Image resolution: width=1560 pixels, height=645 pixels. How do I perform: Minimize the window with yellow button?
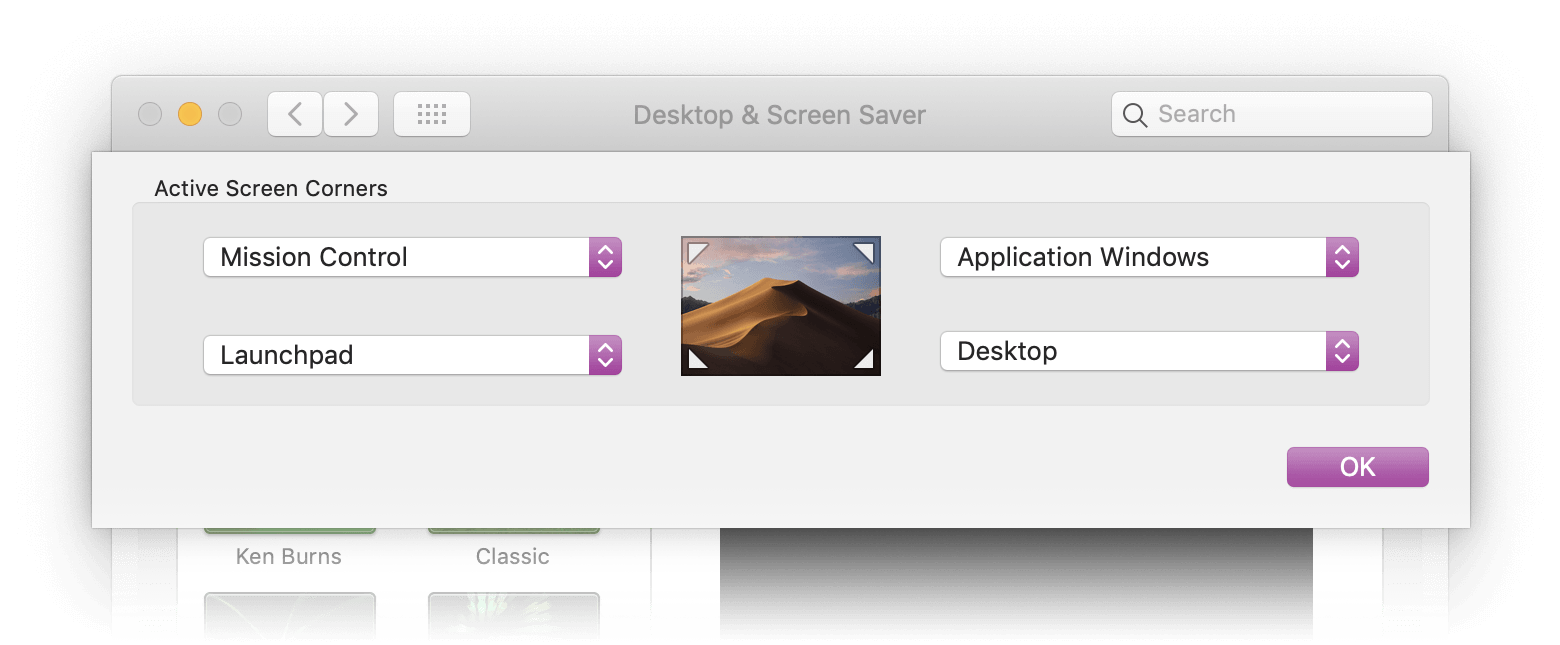[190, 114]
